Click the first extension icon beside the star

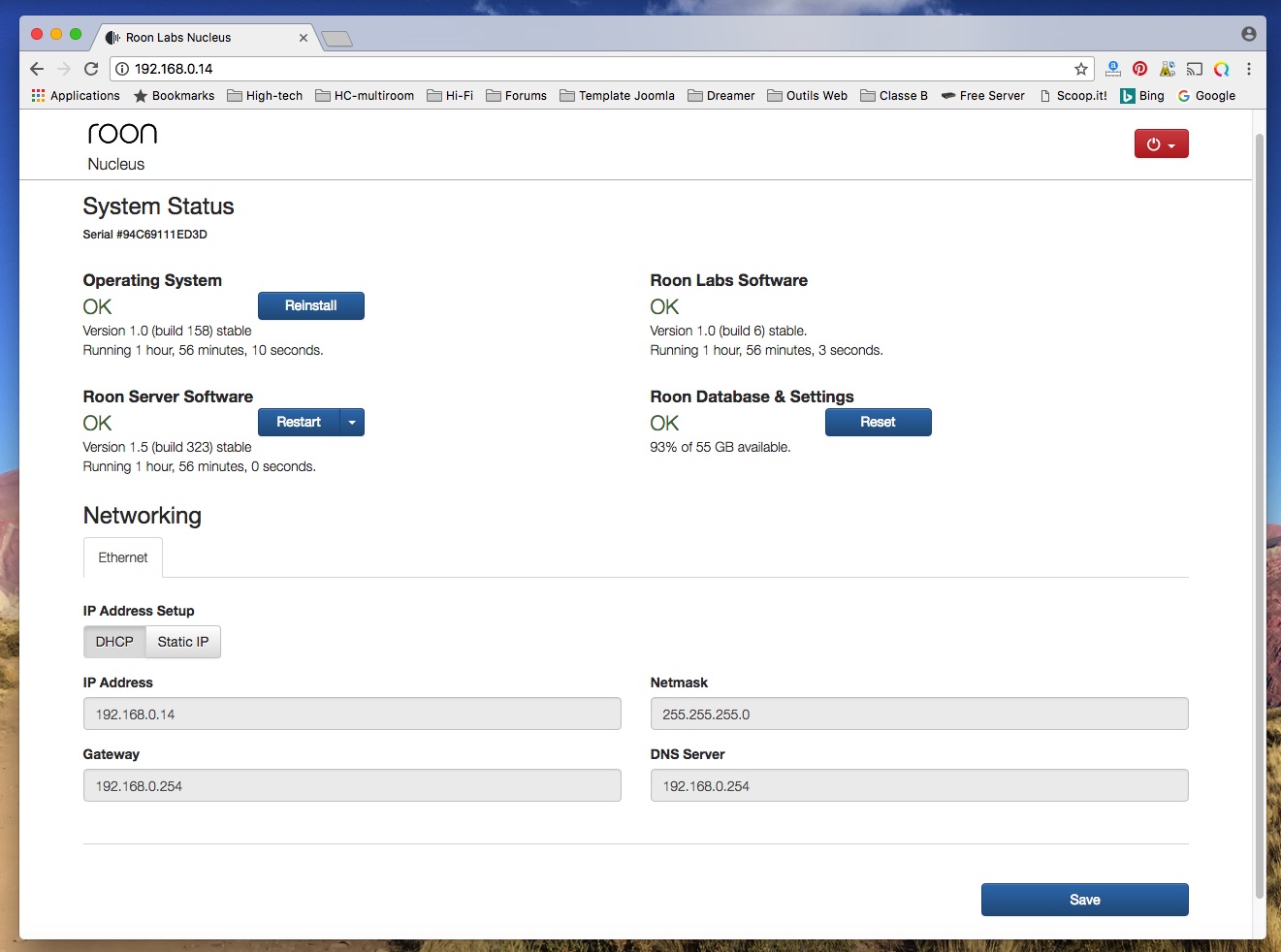(x=1113, y=69)
